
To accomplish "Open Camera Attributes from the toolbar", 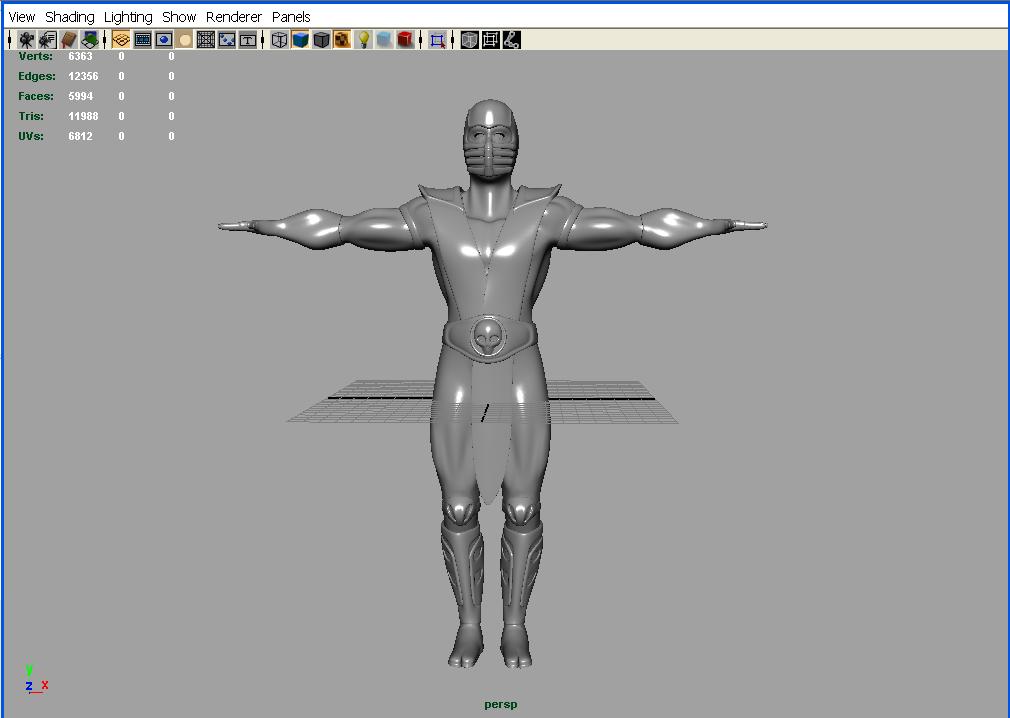I will [48, 40].
